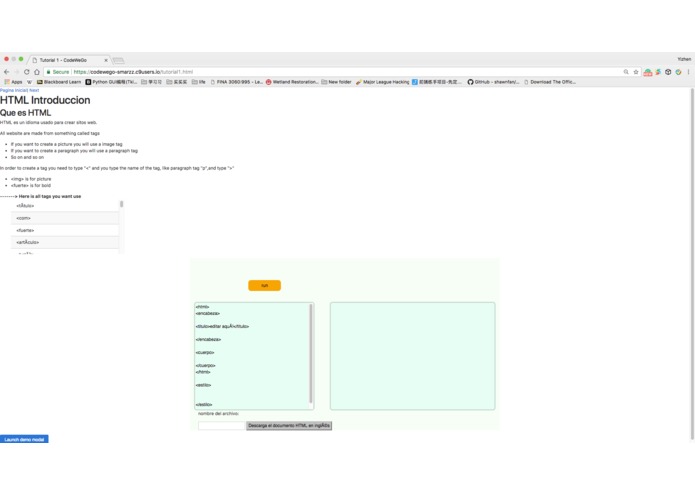The width and height of the screenshot is (695, 494).
Task: Open the red-green extension icon in toolbar
Action: tap(648, 72)
